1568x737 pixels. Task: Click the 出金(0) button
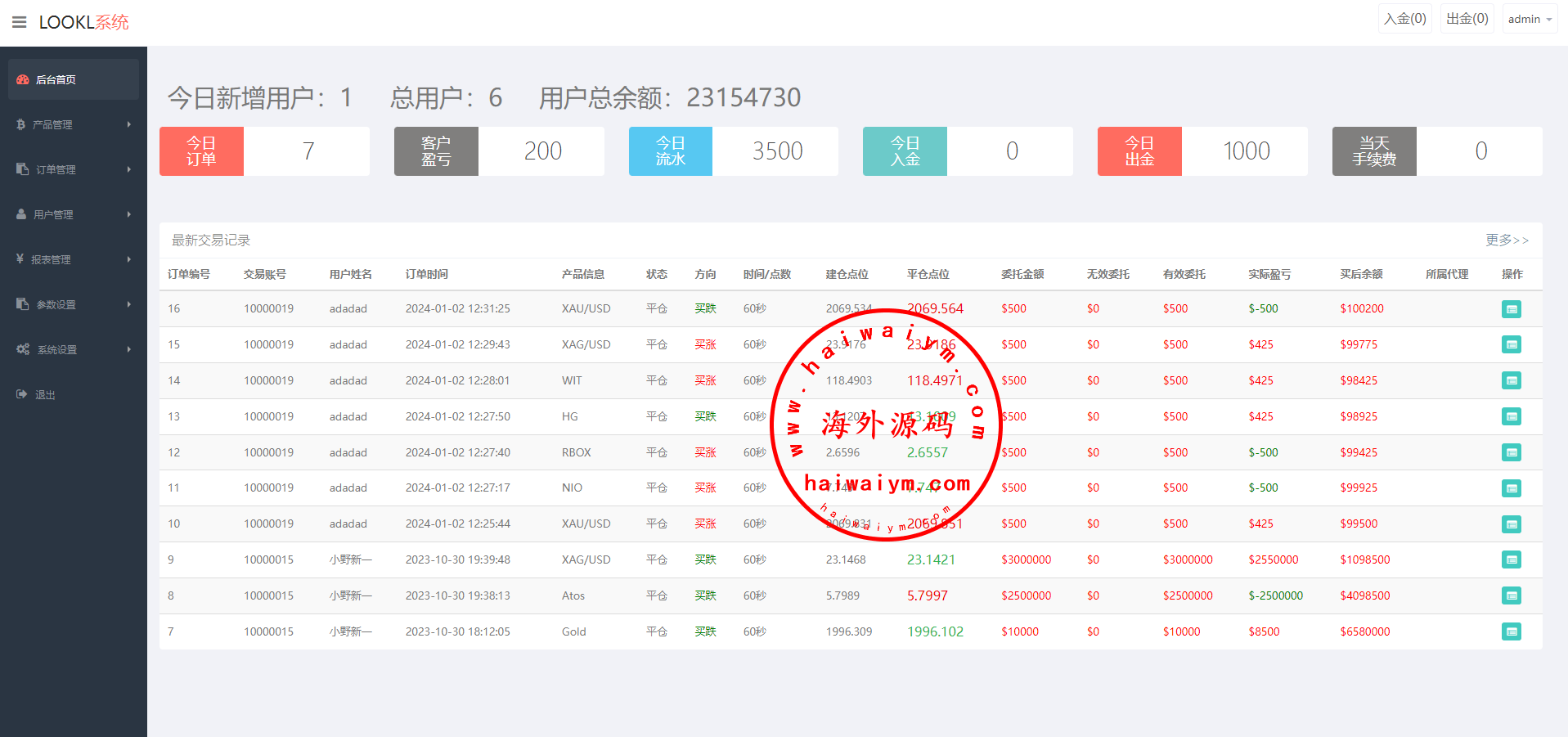[1467, 19]
